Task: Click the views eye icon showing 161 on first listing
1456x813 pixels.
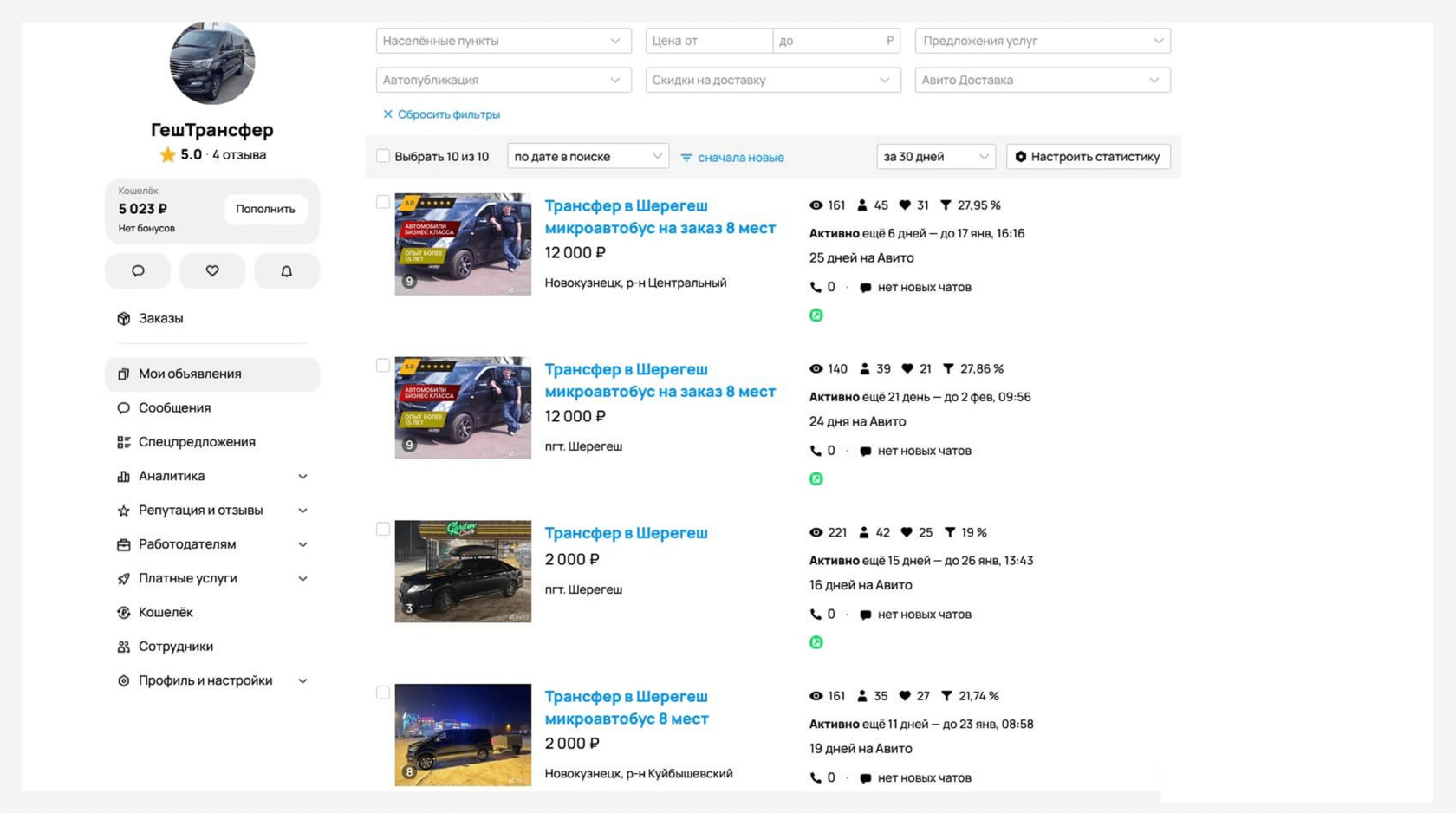Action: 816,205
